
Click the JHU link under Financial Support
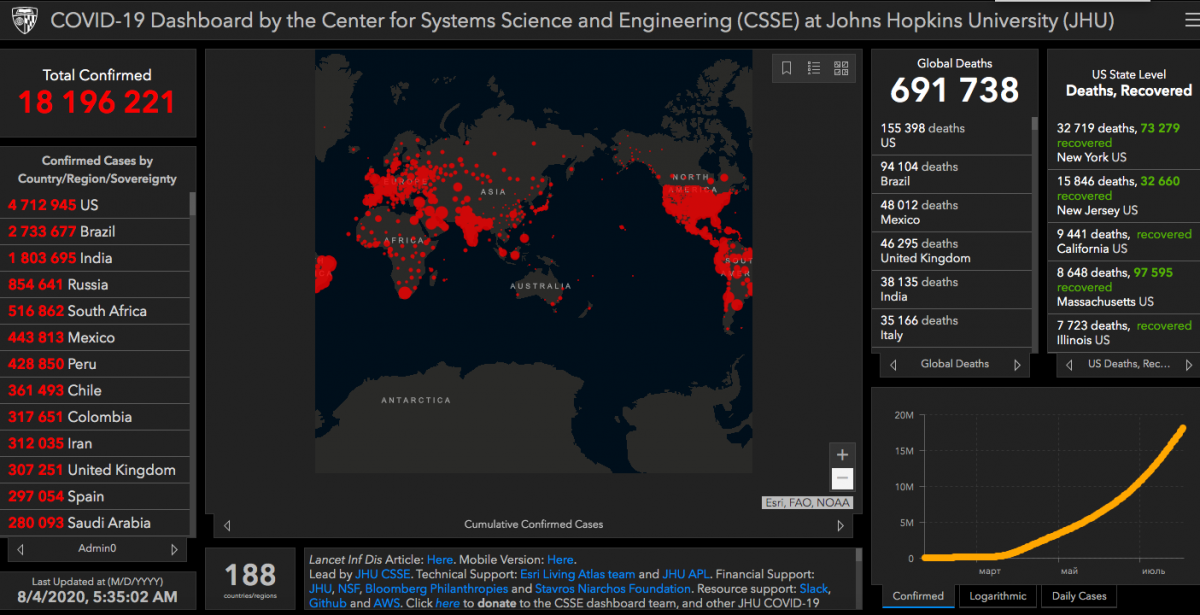click(320, 589)
